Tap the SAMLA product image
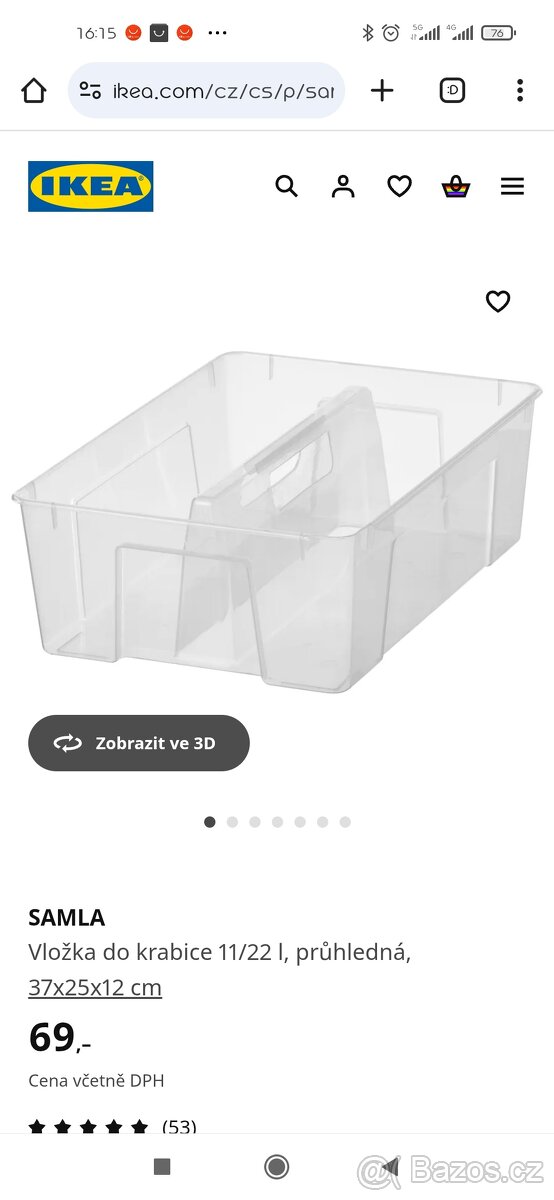 [277, 520]
